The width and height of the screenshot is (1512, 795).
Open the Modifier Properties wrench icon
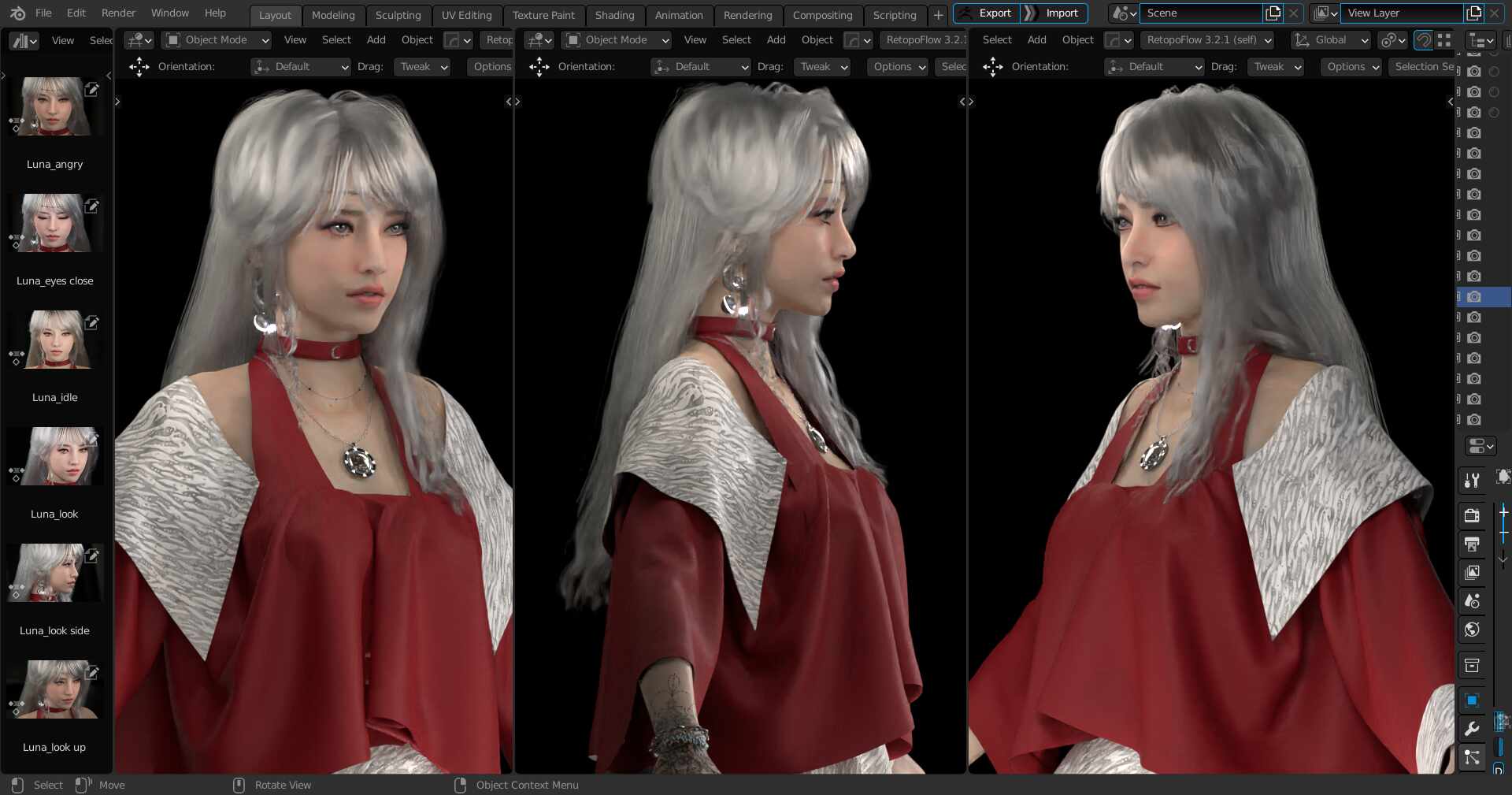tap(1472, 727)
